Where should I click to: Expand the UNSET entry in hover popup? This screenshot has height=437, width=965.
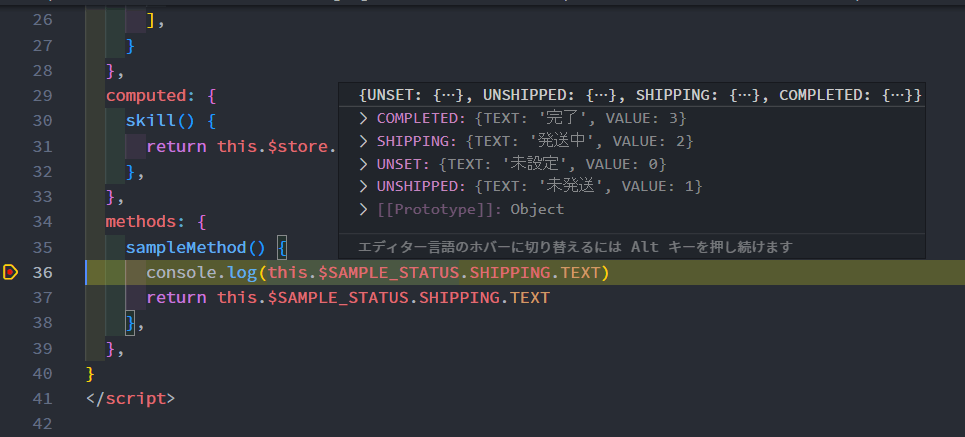[x=364, y=164]
